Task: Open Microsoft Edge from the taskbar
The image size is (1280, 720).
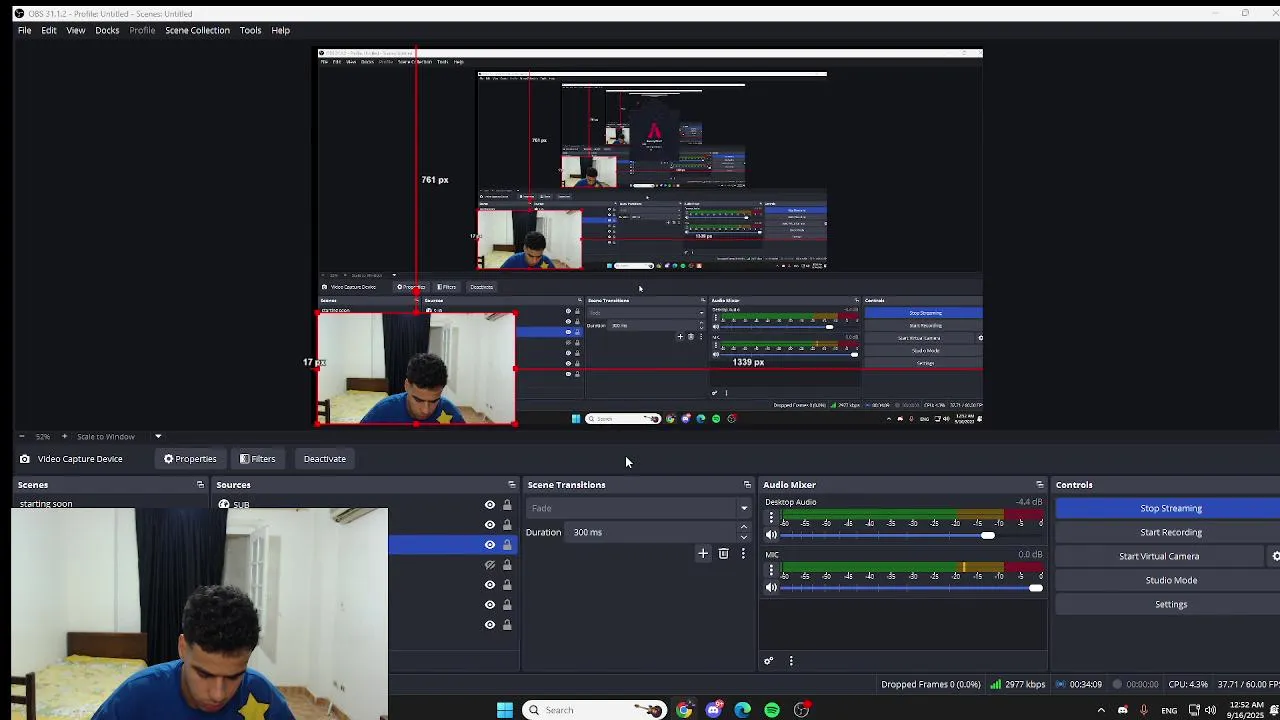Action: [x=742, y=710]
